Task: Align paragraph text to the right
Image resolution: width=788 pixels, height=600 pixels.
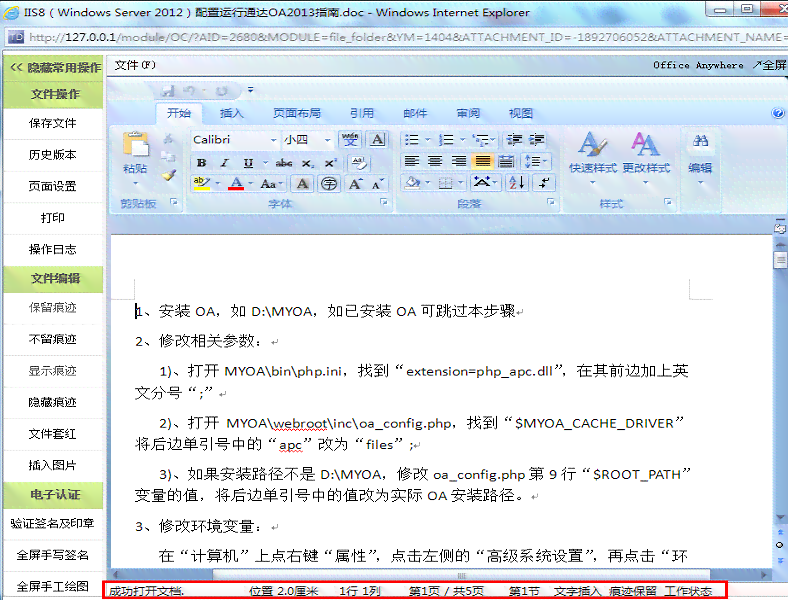Action: coord(459,161)
